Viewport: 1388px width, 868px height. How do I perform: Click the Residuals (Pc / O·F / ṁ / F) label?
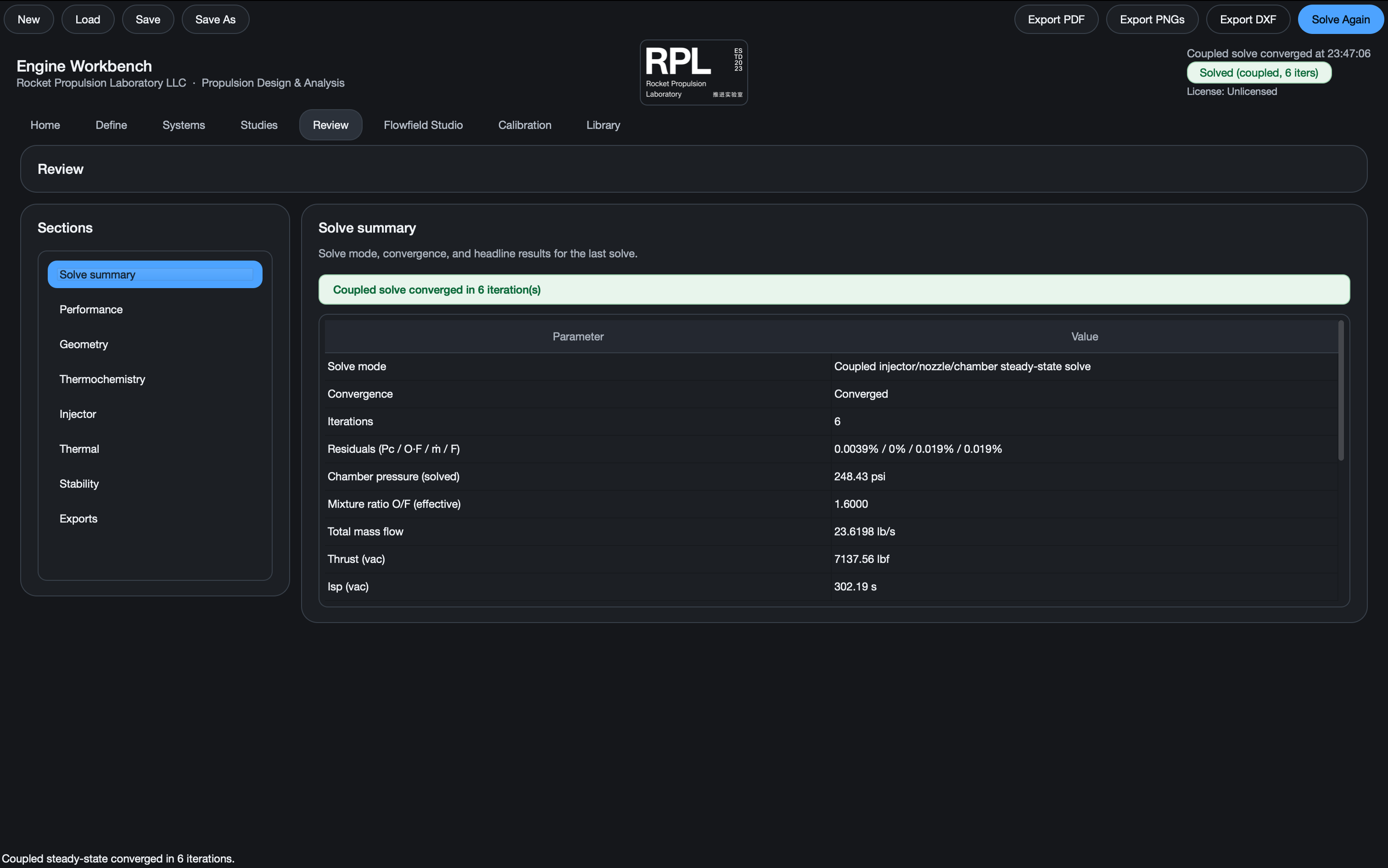tap(393, 449)
